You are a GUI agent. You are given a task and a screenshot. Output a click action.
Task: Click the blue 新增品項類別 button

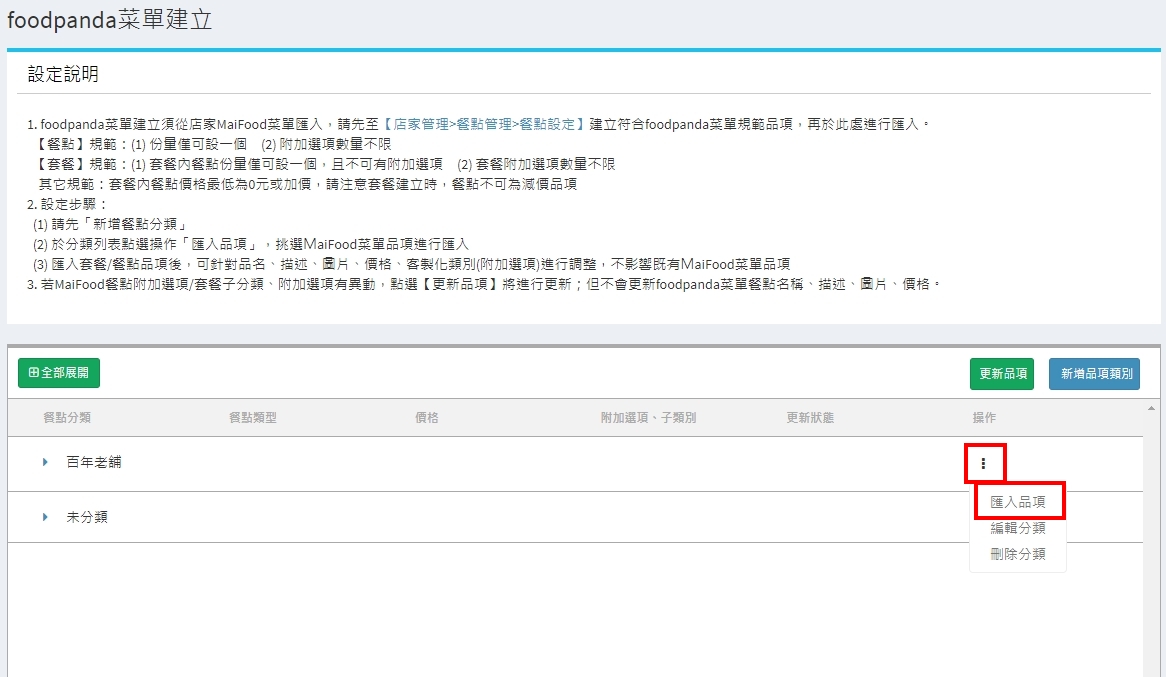[1094, 373]
